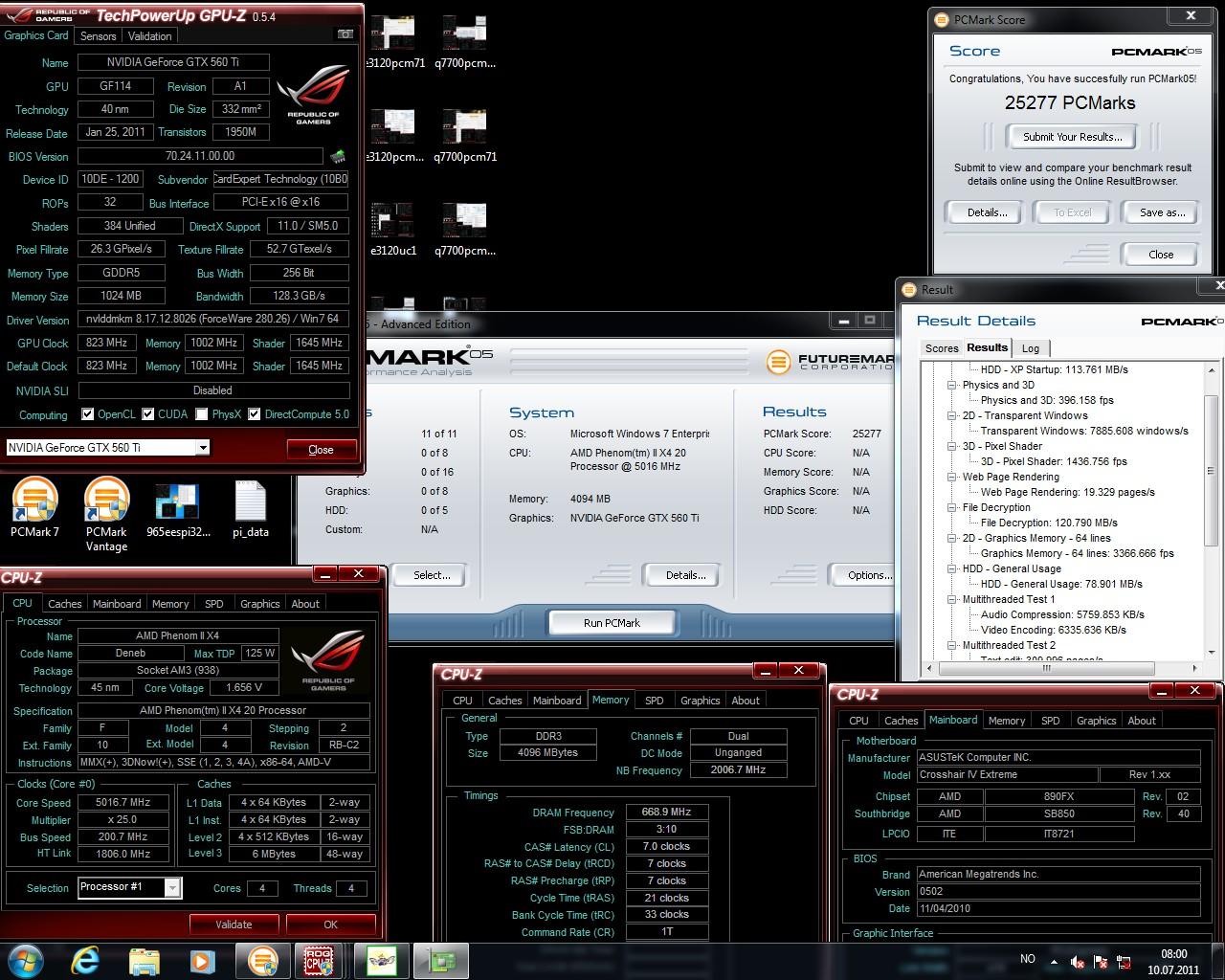Click OK in the CPU-Z window
The image size is (1225, 980).
click(330, 924)
